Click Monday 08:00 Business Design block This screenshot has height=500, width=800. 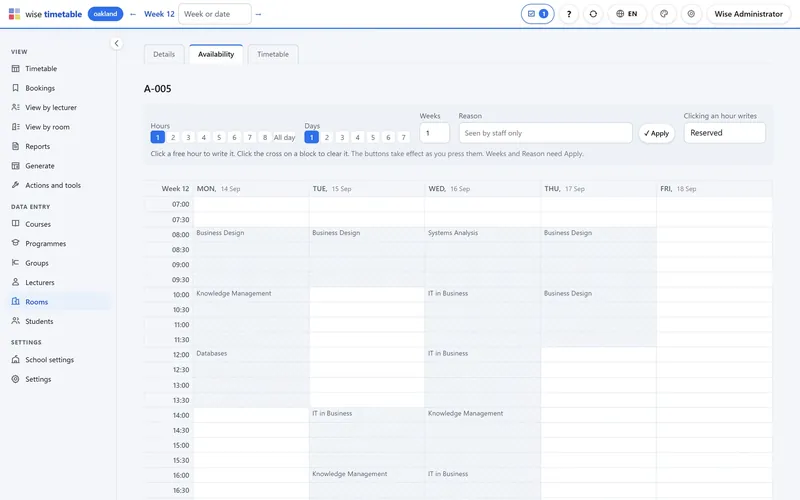pos(252,257)
